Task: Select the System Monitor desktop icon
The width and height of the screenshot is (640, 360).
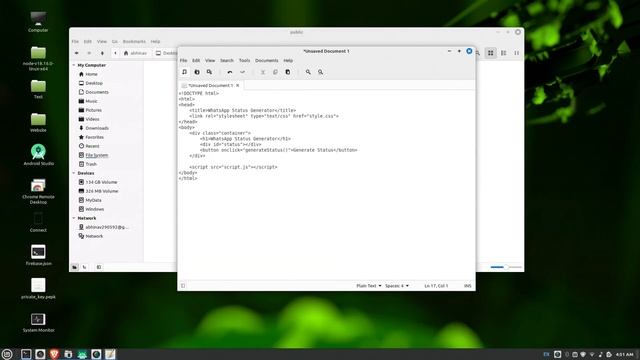Action: tap(38, 322)
